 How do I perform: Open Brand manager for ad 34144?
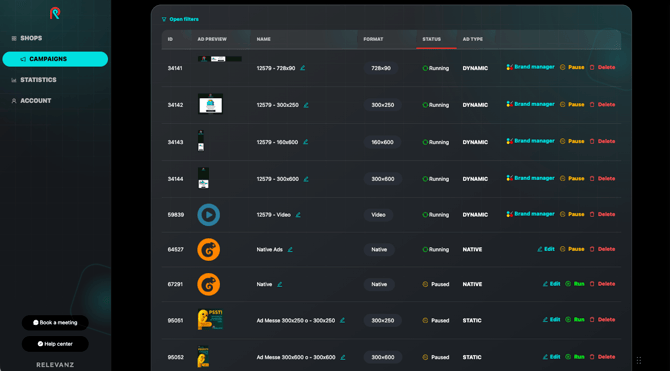pos(530,178)
